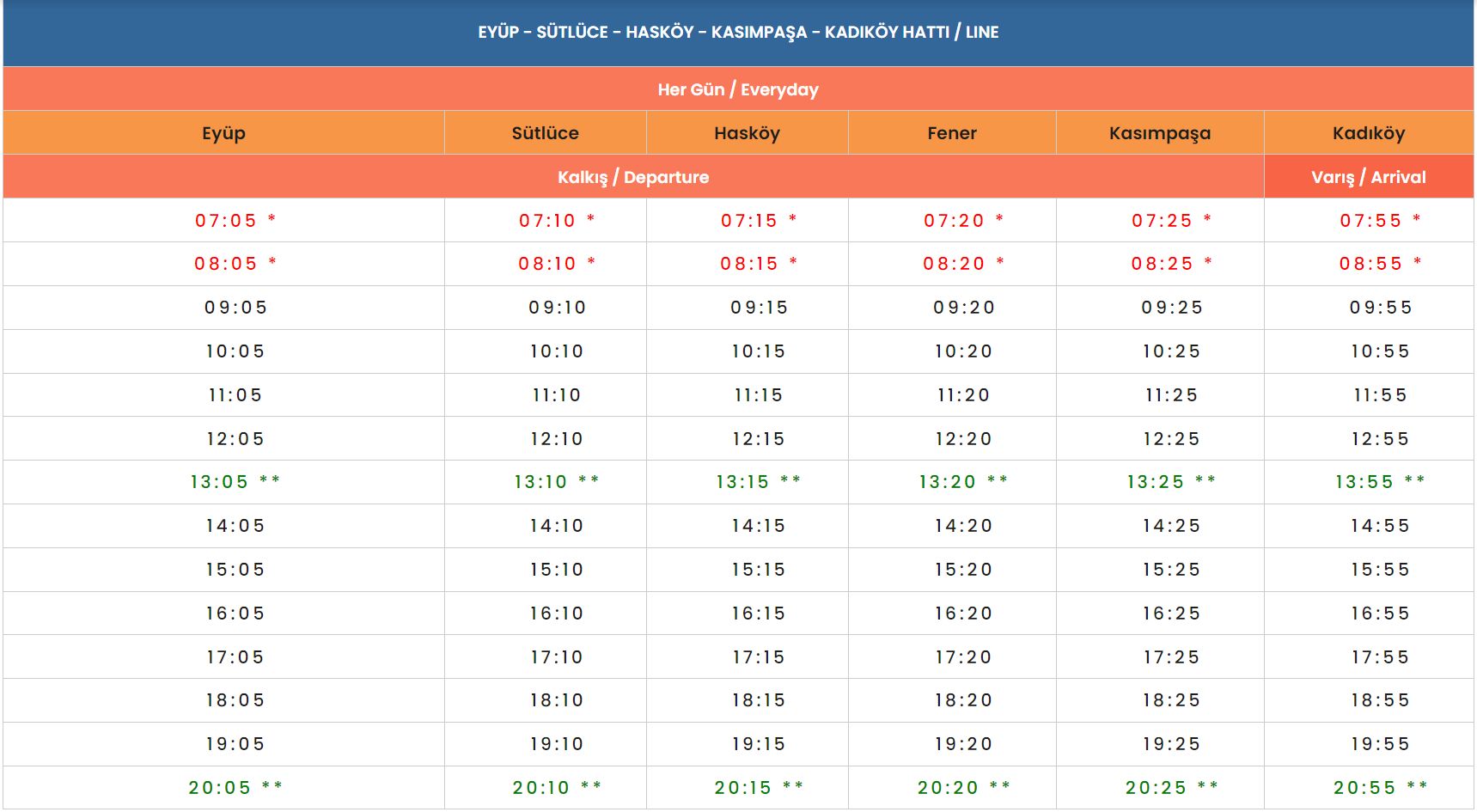The height and width of the screenshot is (812, 1477).
Task: Click the Kalkış / Departure label
Action: click(633, 177)
